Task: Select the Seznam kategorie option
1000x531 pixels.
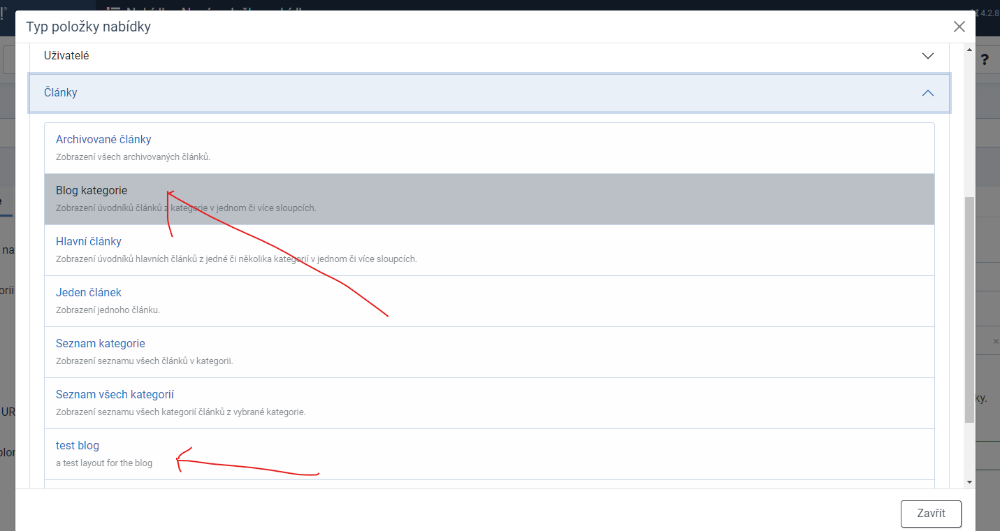Action: [x=101, y=343]
